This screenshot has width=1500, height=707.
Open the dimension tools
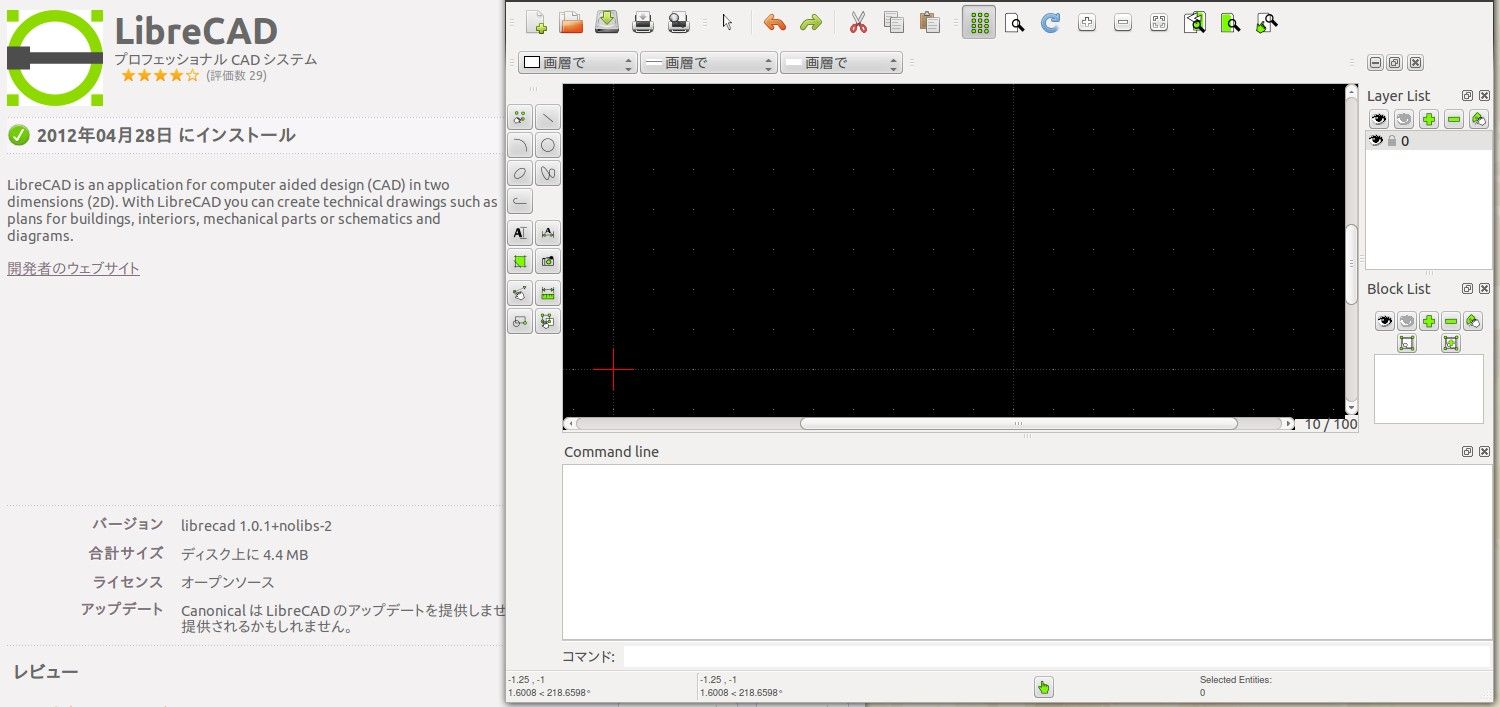pyautogui.click(x=548, y=234)
